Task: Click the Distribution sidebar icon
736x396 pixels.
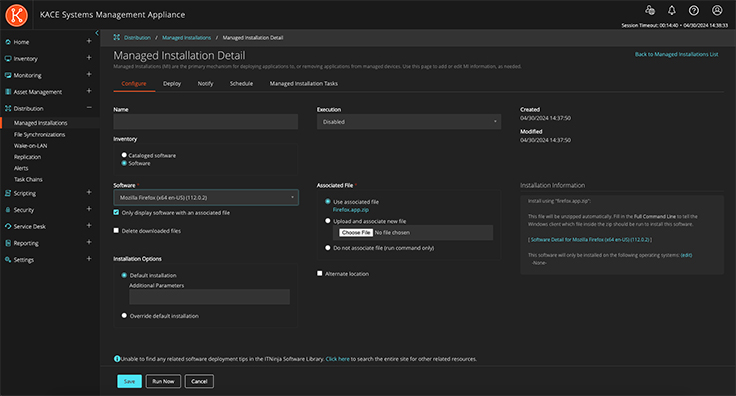Action: point(8,108)
